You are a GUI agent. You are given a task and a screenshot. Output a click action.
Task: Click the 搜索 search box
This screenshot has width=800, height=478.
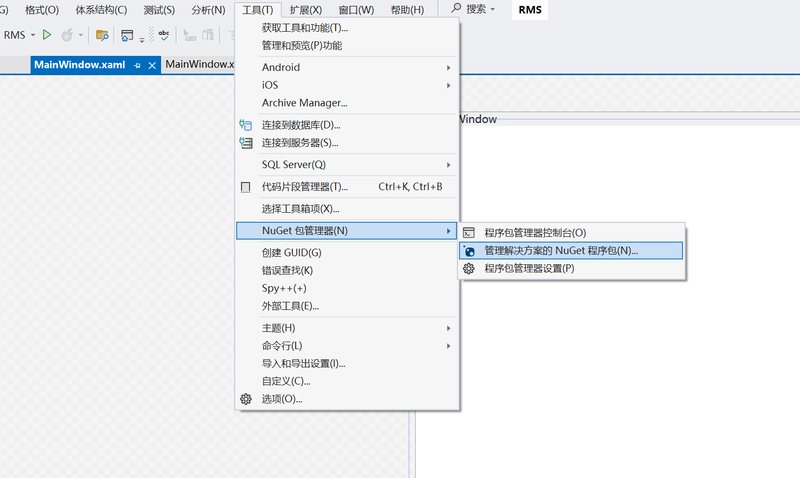(474, 9)
